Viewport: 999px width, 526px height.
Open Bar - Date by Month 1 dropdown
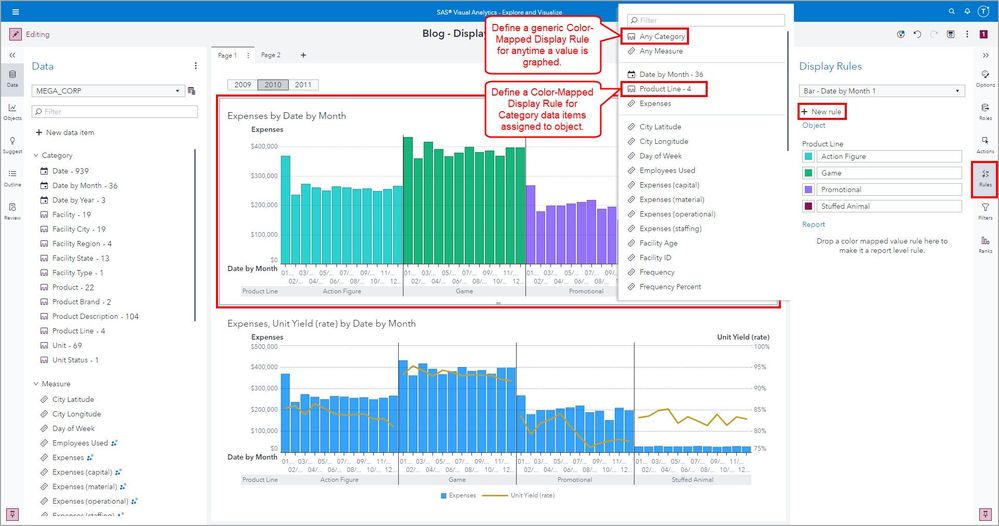coord(882,91)
